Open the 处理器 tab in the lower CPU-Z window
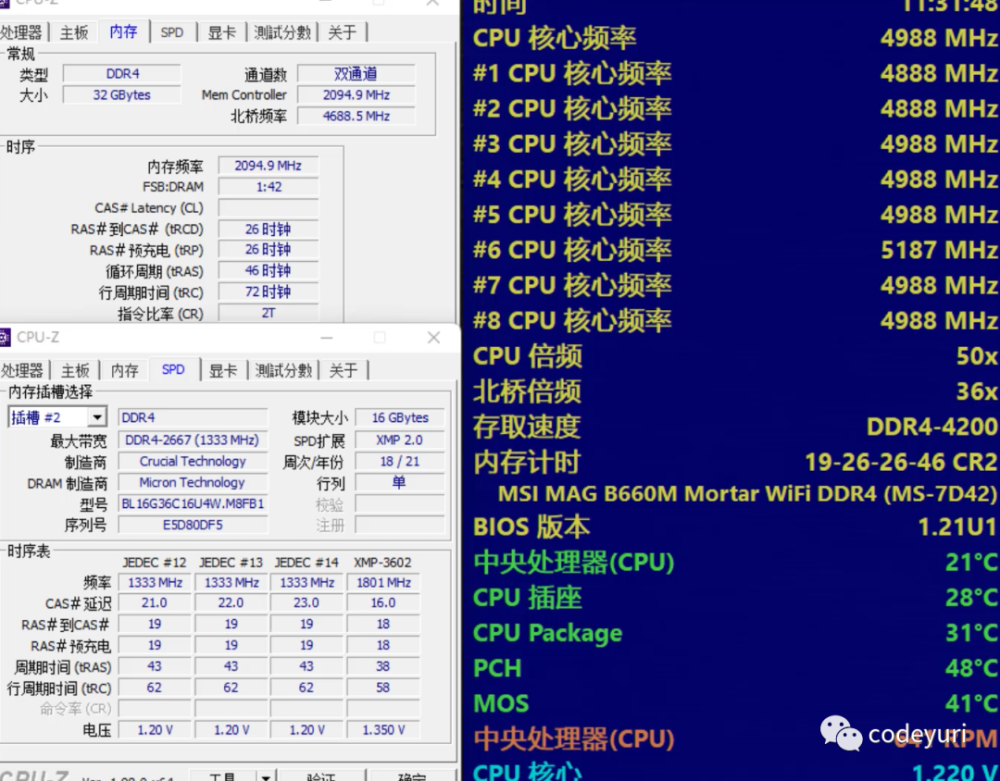 coord(22,370)
